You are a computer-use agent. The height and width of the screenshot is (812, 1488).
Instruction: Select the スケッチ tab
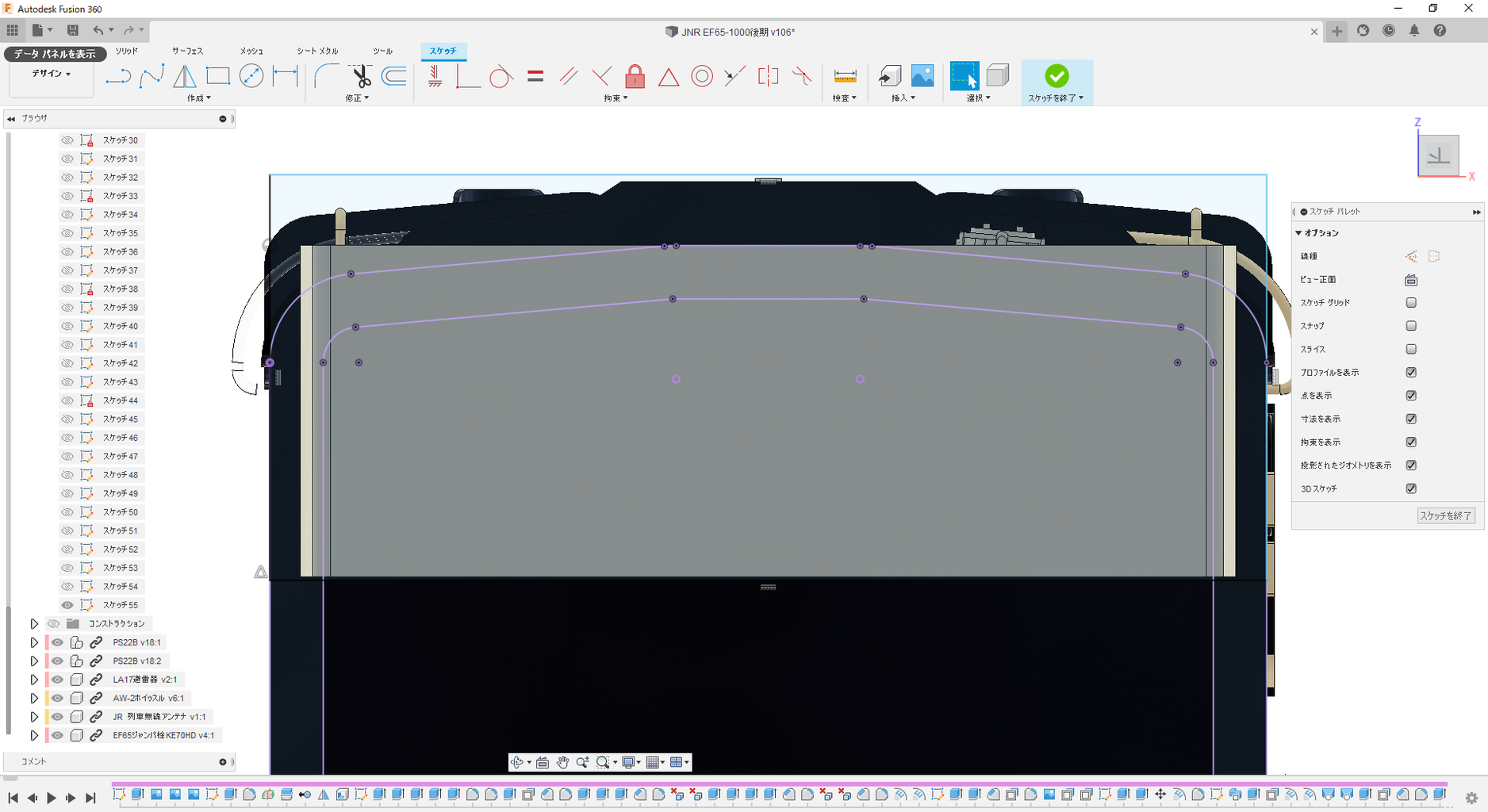(x=443, y=51)
